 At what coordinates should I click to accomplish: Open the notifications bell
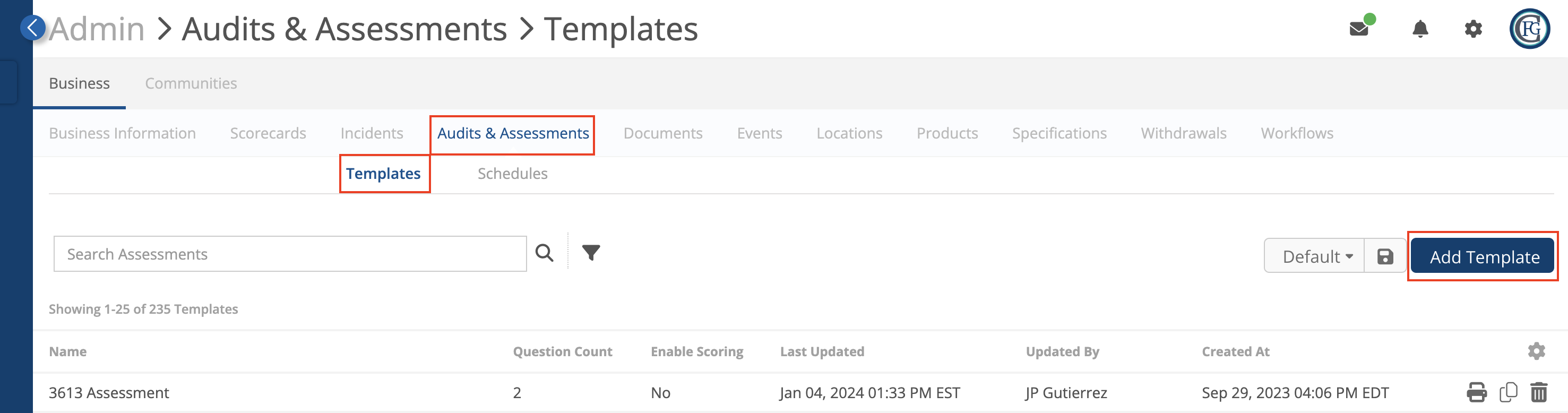1420,29
